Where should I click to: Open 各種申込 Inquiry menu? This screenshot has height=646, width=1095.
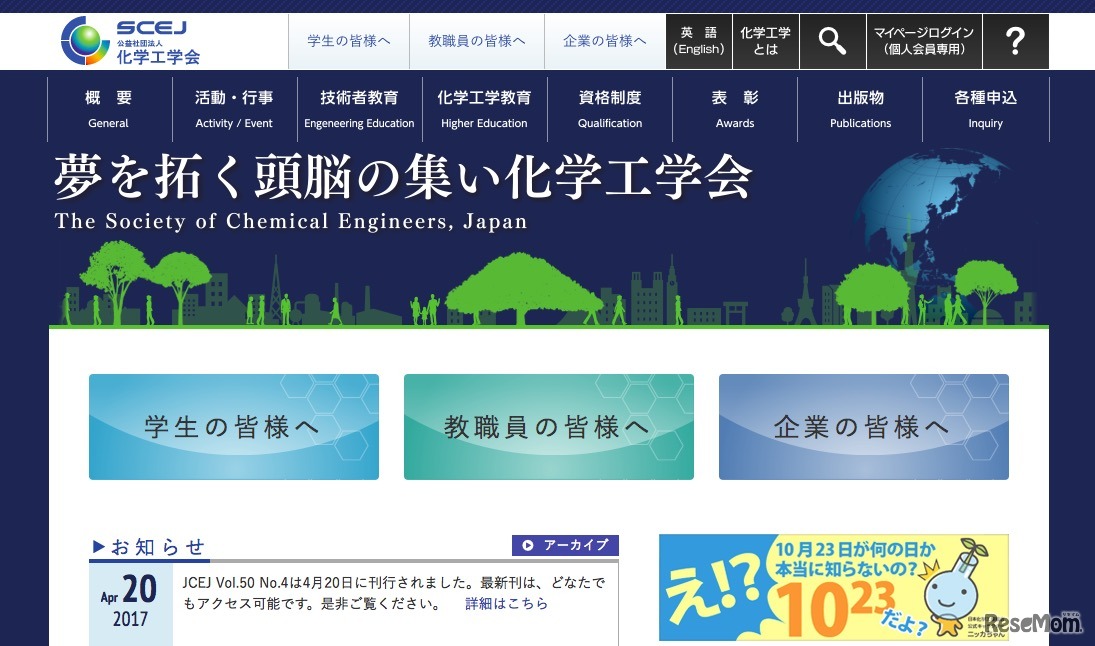(985, 109)
